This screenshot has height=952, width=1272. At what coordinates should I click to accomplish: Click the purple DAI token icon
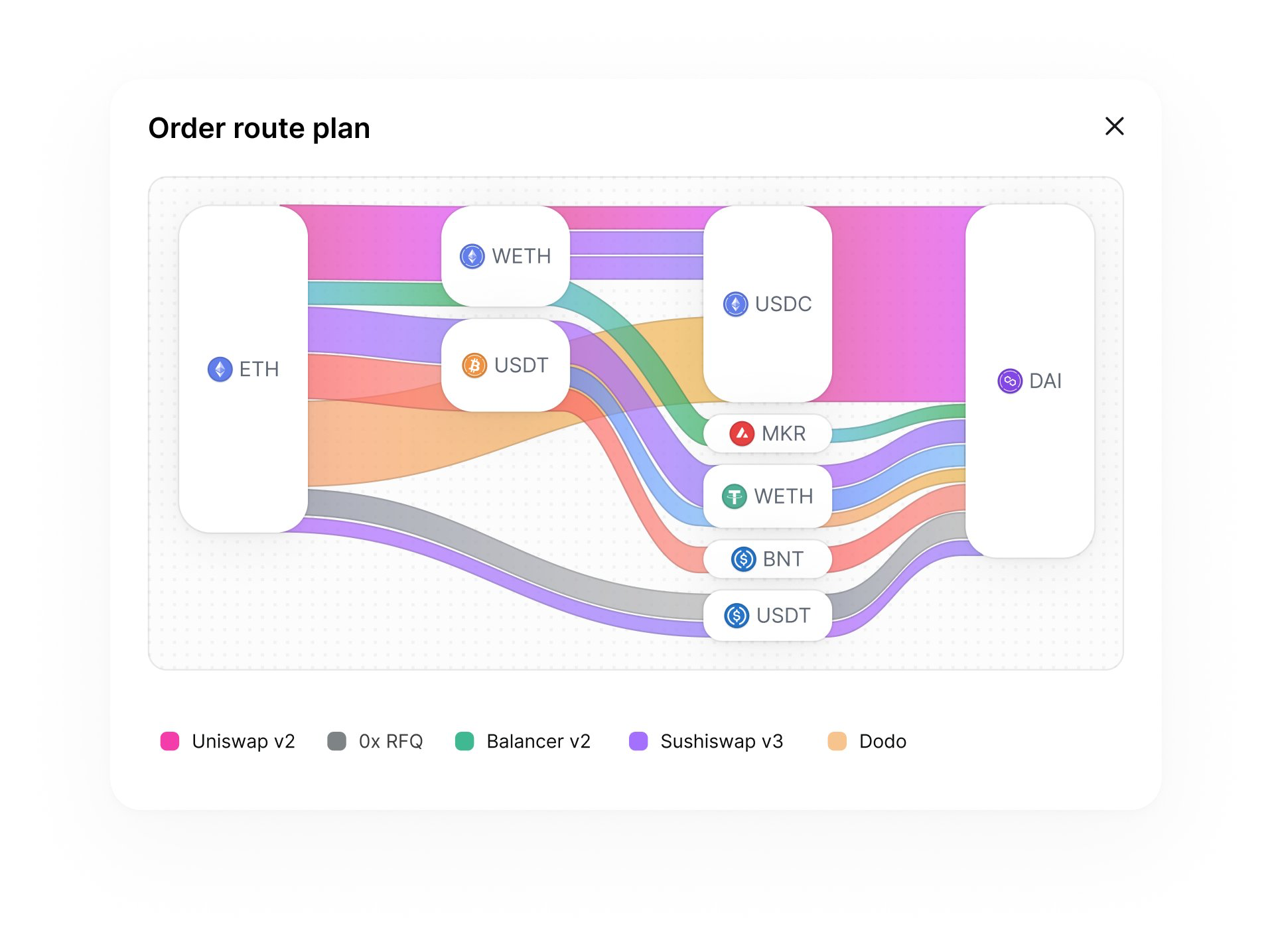(1009, 381)
